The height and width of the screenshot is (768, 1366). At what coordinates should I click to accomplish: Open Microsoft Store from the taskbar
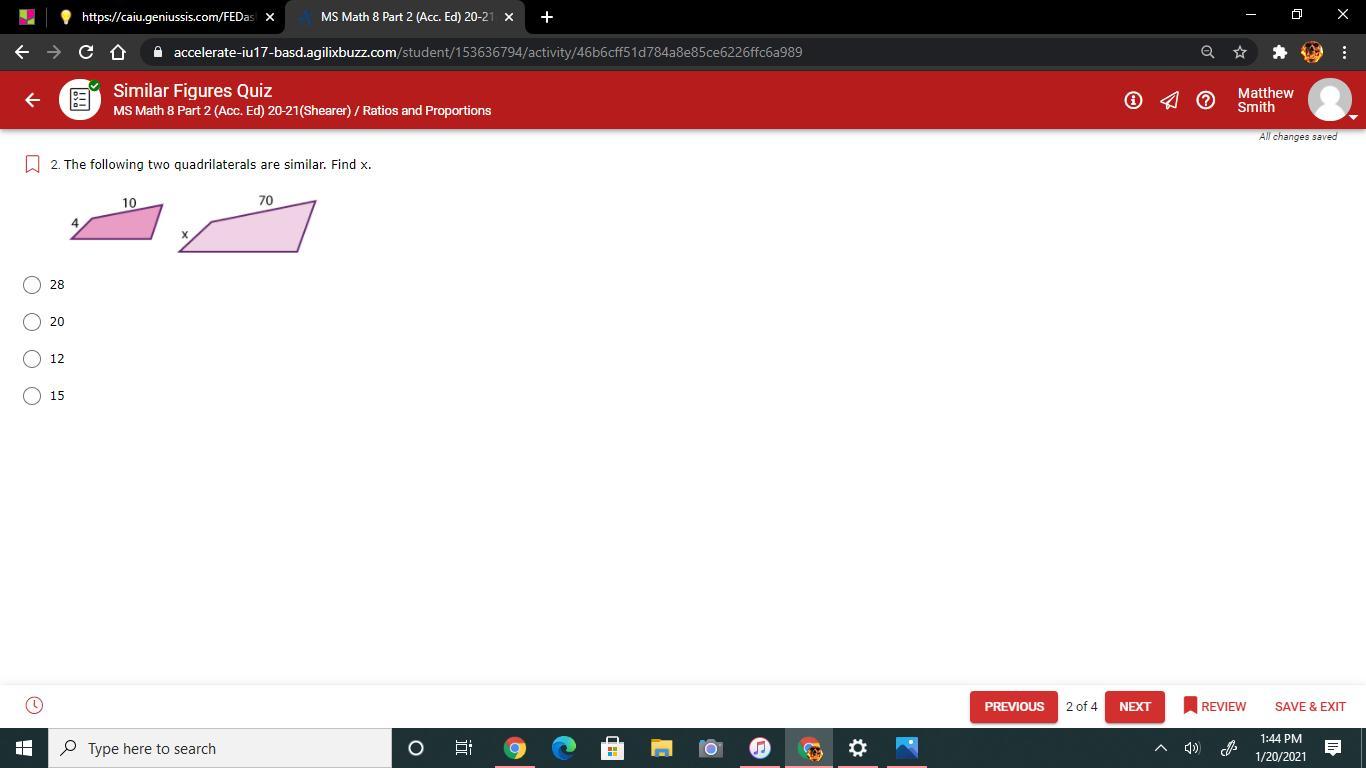(613, 748)
